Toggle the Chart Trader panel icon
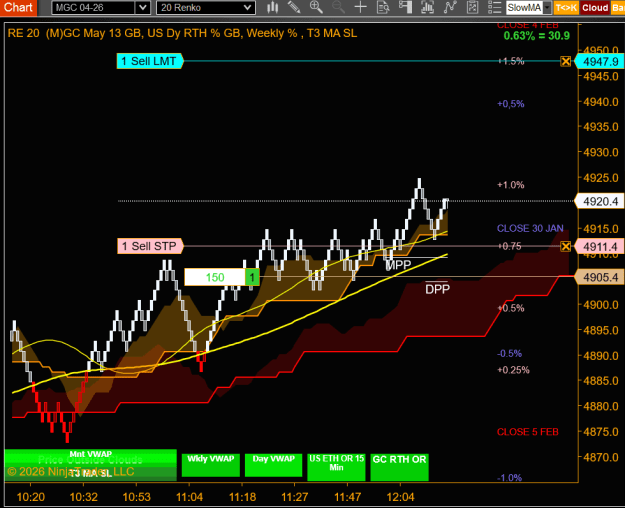 point(405,7)
